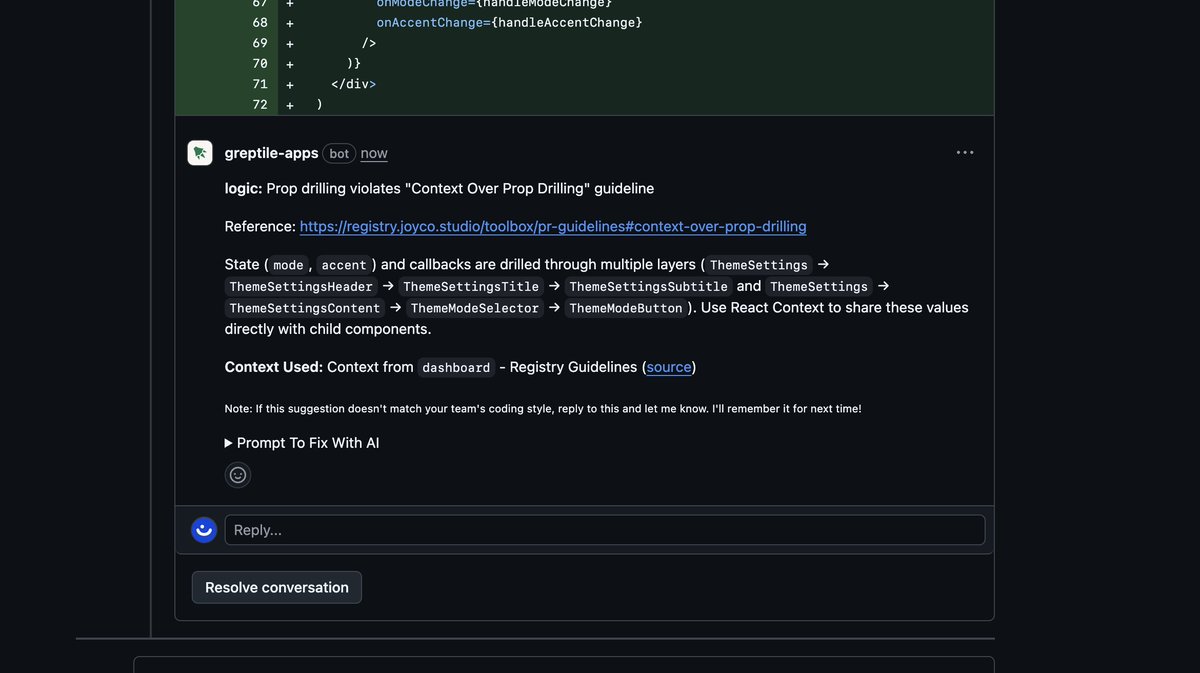The image size is (1200, 673).
Task: Click the ThemeSettingsHeader code tag
Action: coord(301,287)
